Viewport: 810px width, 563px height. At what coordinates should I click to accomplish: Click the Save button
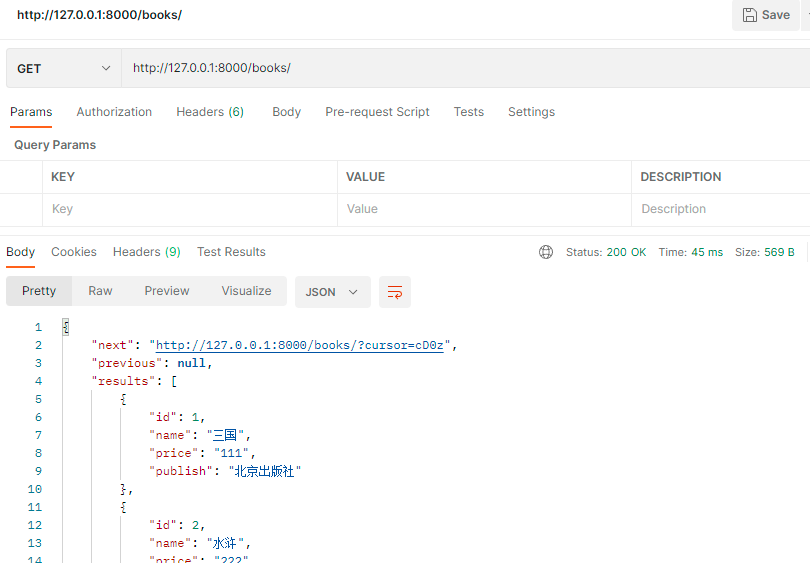point(766,15)
